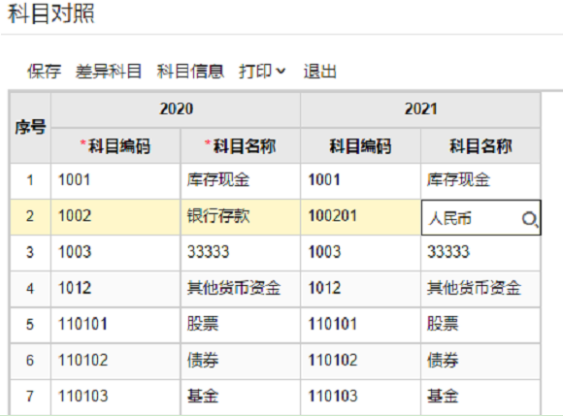Select the 银行存款 name cell
Image resolution: width=563 pixels, height=416 pixels.
241,216
